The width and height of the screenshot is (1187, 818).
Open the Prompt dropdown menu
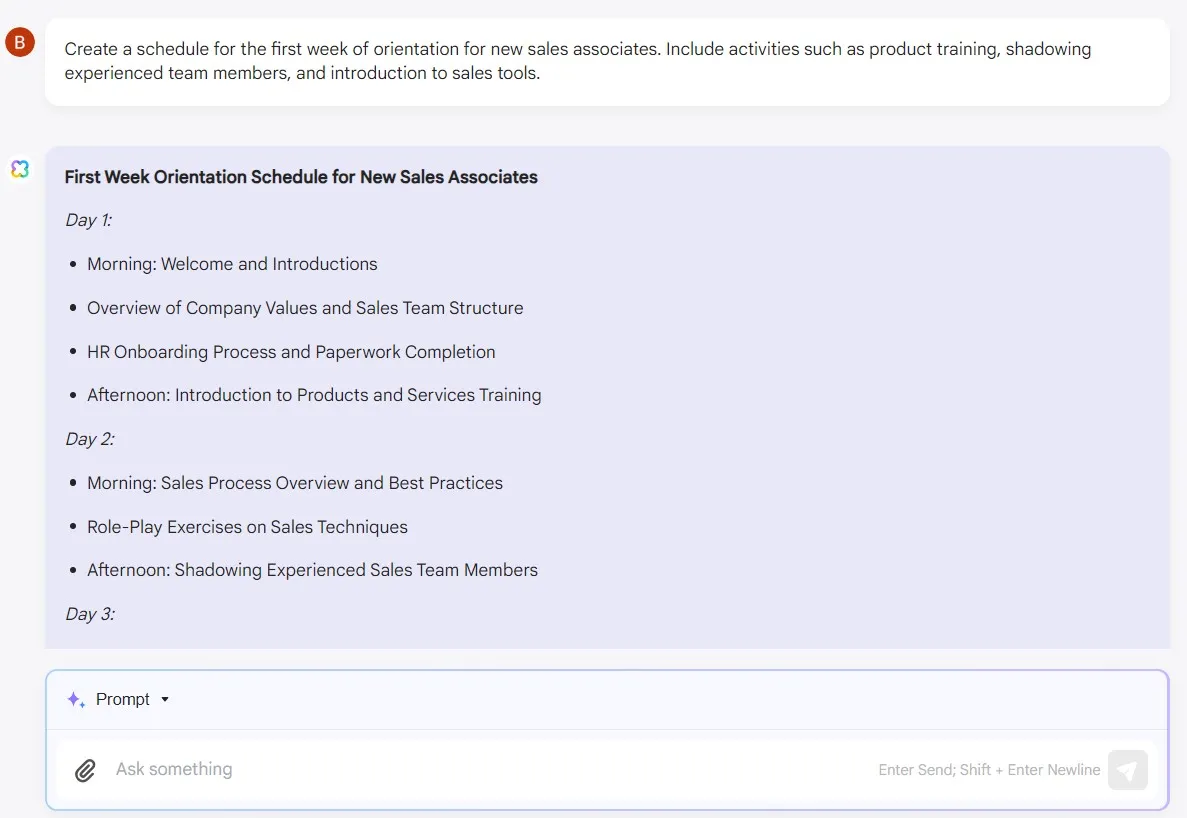tap(132, 699)
